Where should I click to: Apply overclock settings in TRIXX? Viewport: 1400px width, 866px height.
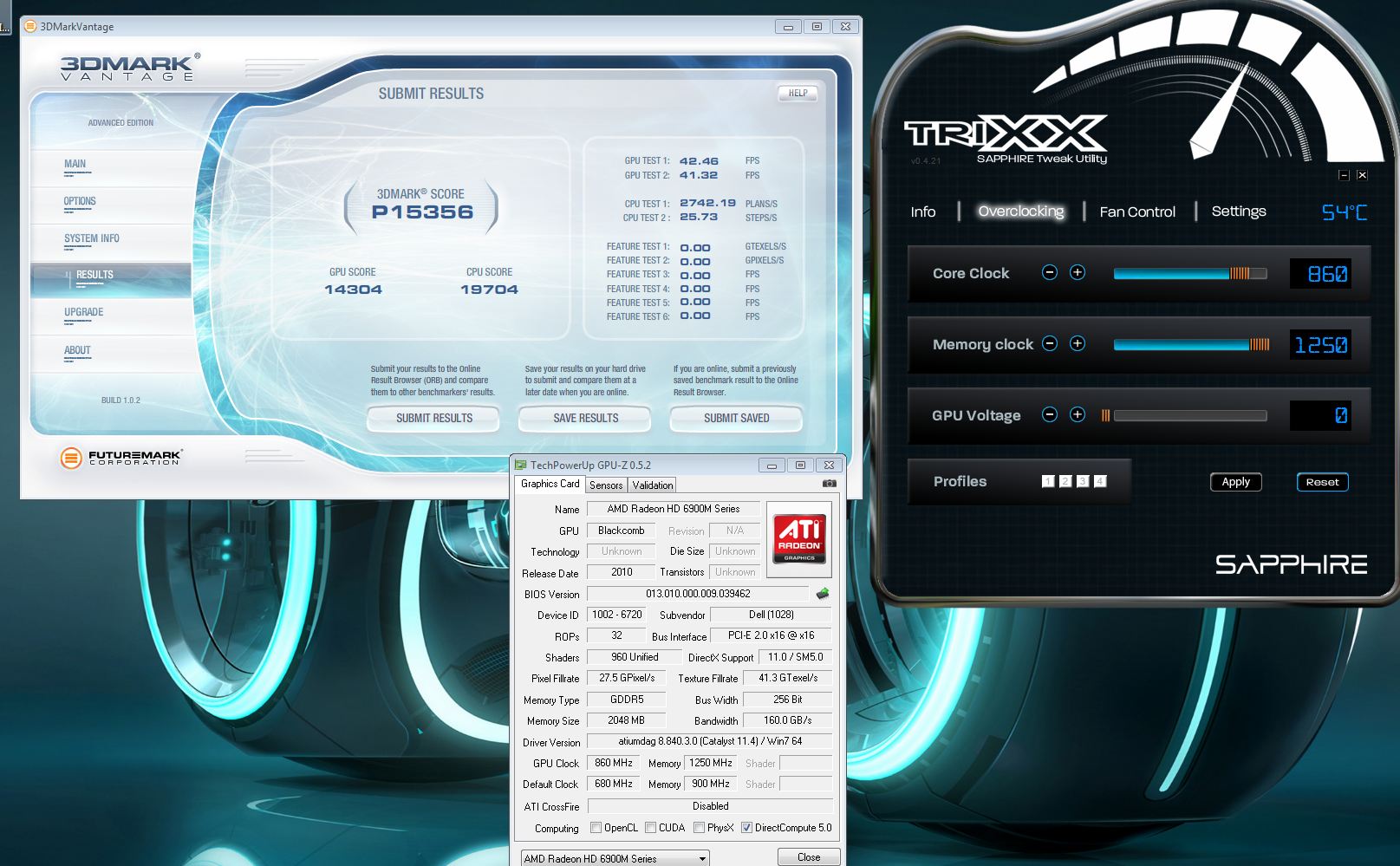[x=1235, y=482]
